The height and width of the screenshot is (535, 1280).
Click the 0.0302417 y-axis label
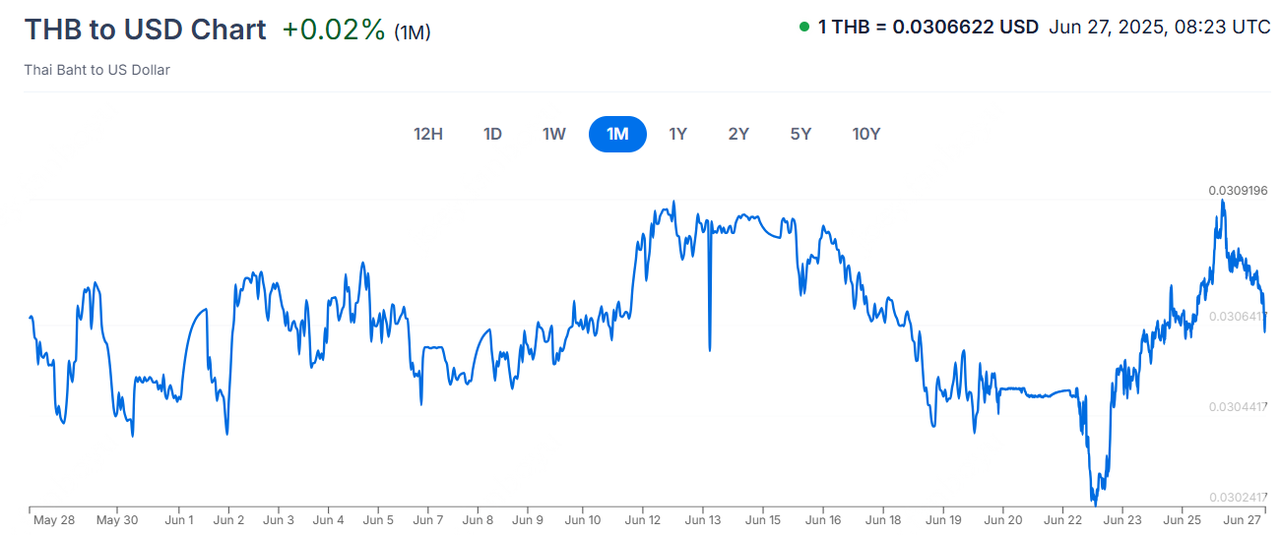[x=1238, y=497]
